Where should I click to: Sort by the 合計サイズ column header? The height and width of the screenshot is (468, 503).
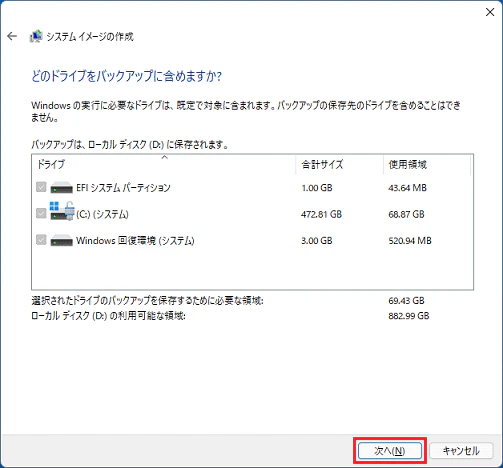(x=339, y=164)
